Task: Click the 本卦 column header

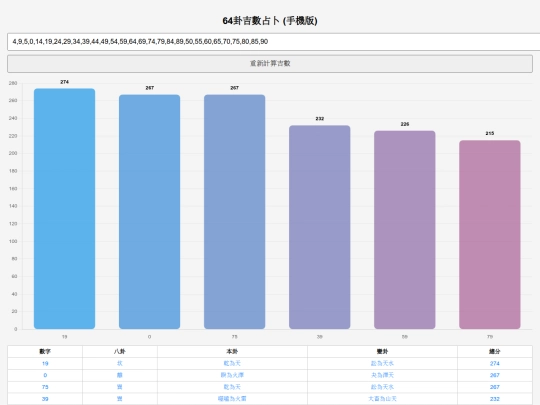Action: click(x=232, y=352)
